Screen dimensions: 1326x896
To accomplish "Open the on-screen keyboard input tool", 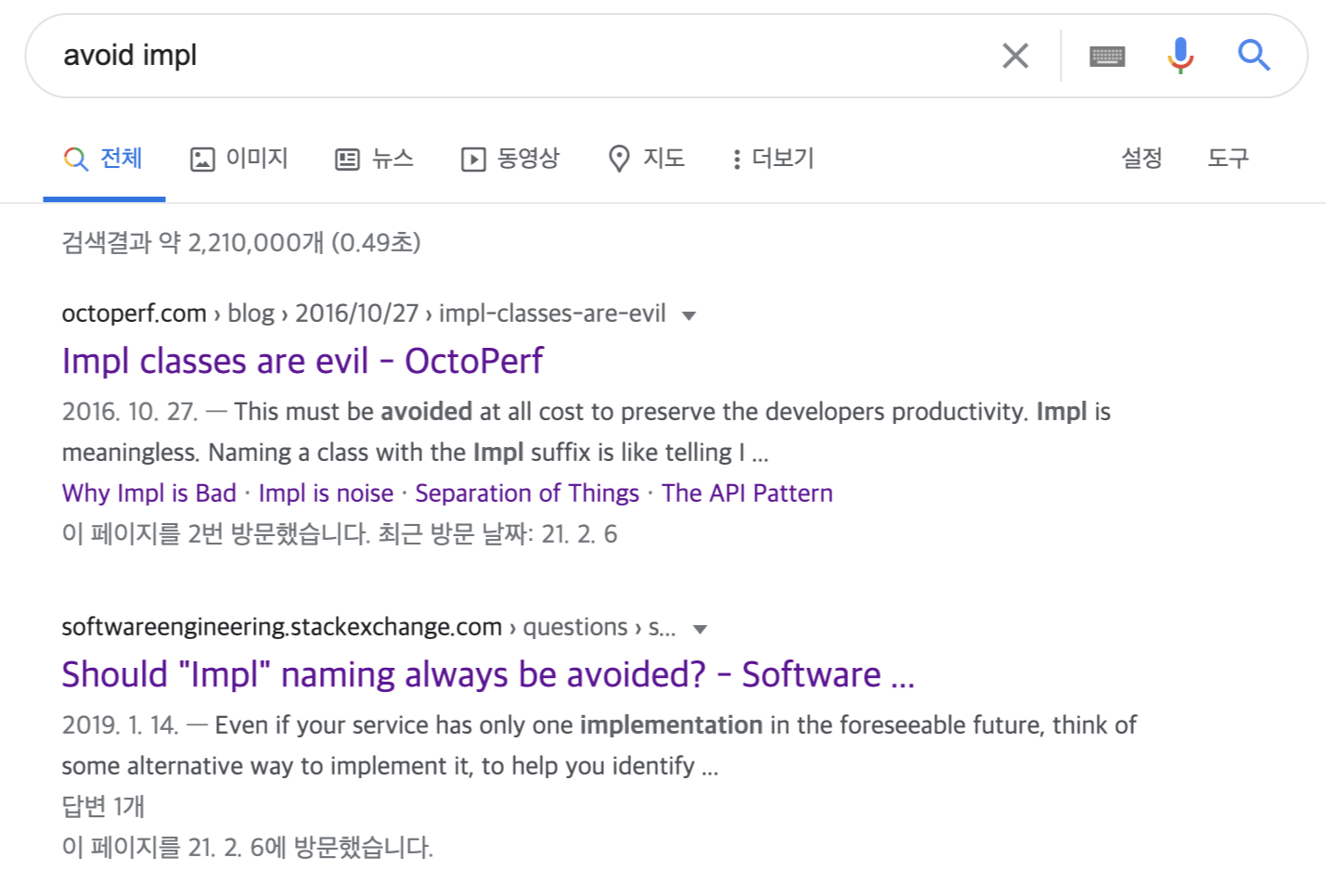I will [1107, 57].
